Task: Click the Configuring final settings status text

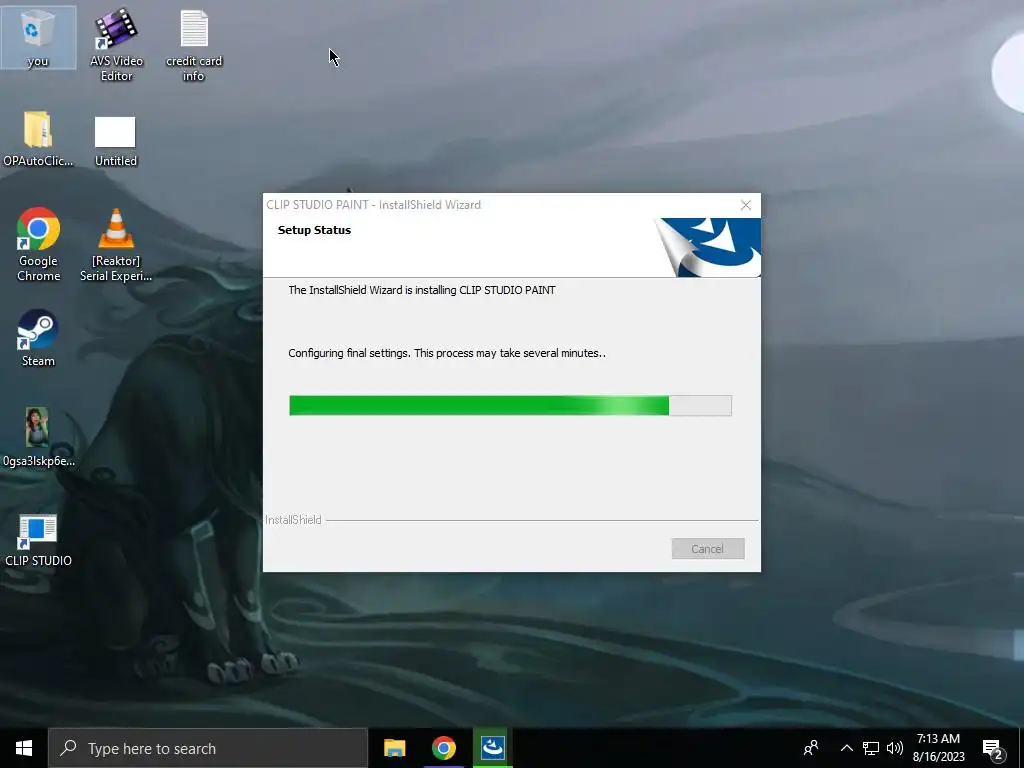Action: pos(447,353)
